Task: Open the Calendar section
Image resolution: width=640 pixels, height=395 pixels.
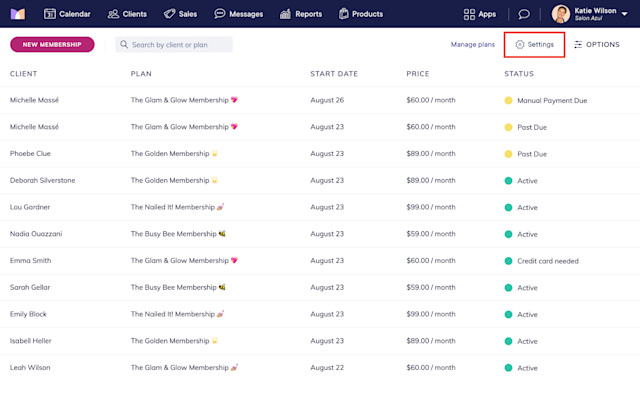Action: pos(67,14)
